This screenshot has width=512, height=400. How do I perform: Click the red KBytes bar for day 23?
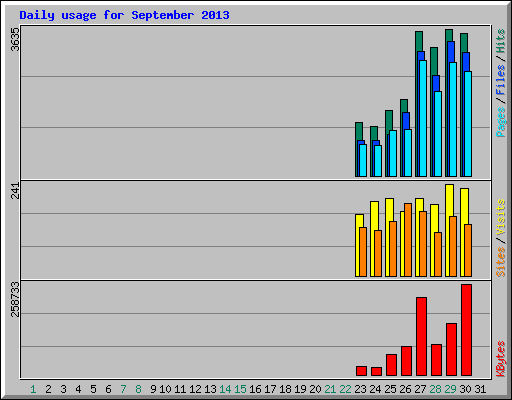361,371
